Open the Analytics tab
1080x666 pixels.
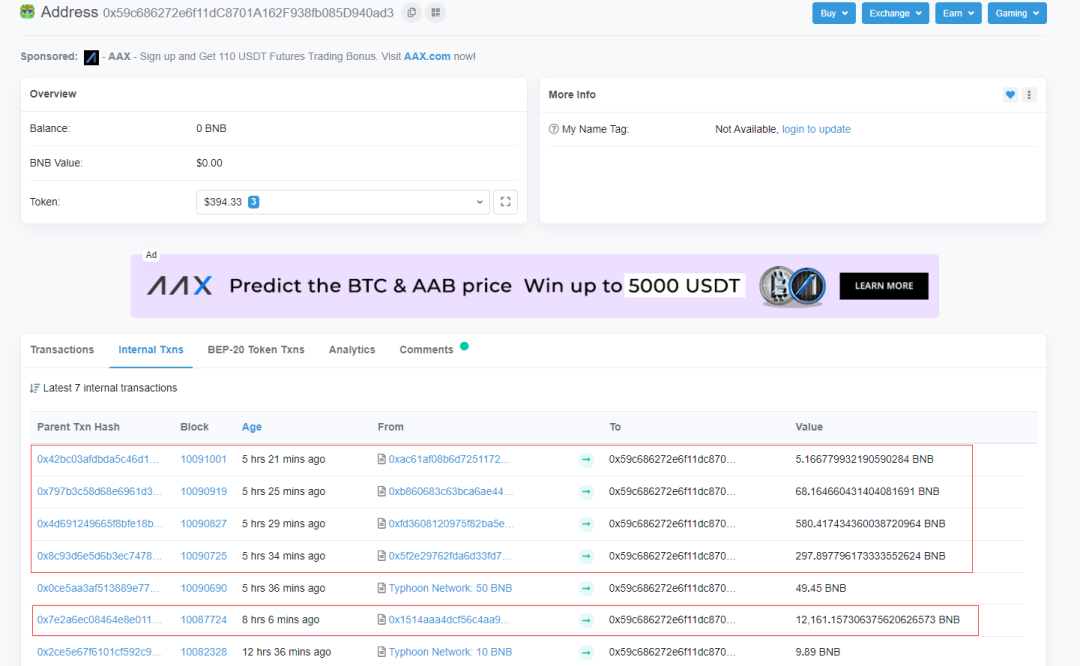pos(352,350)
